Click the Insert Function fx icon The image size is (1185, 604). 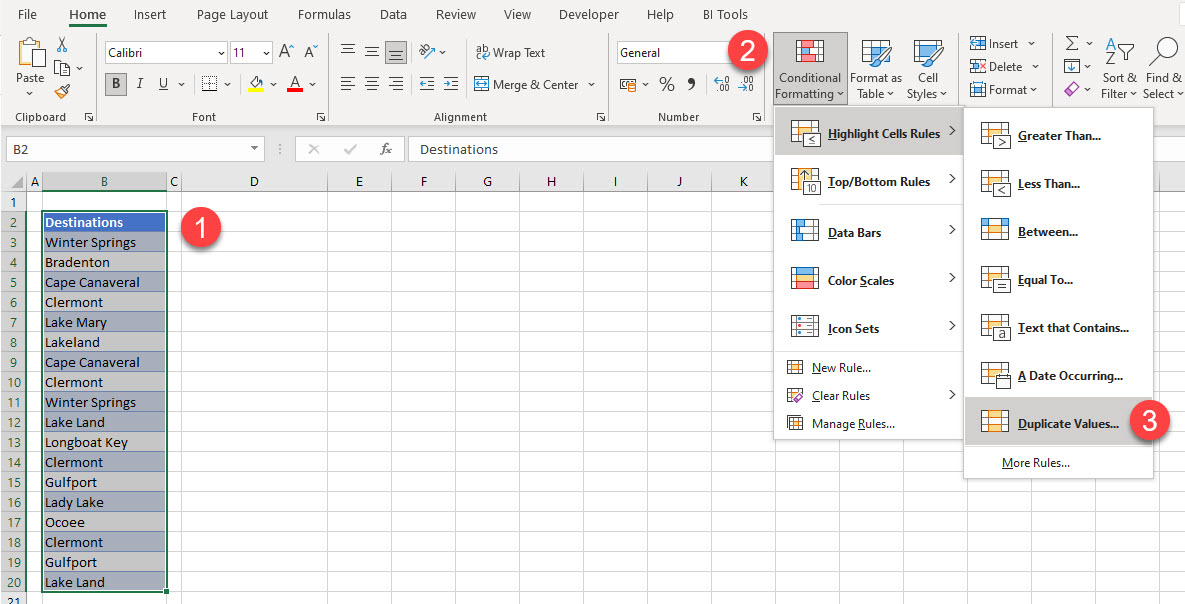pos(385,149)
